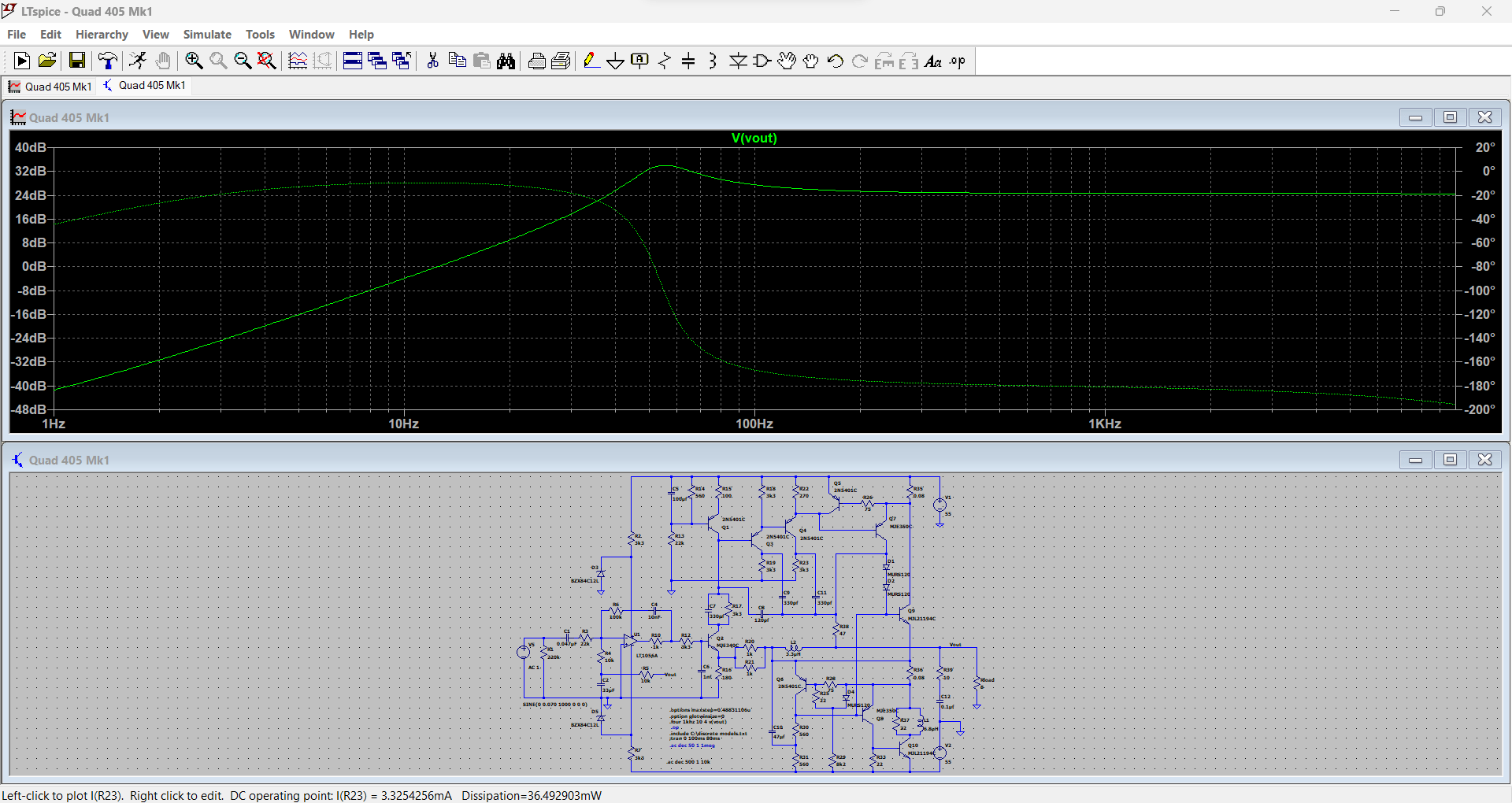
Task: Open Find with binoculars icon
Action: pyautogui.click(x=506, y=61)
